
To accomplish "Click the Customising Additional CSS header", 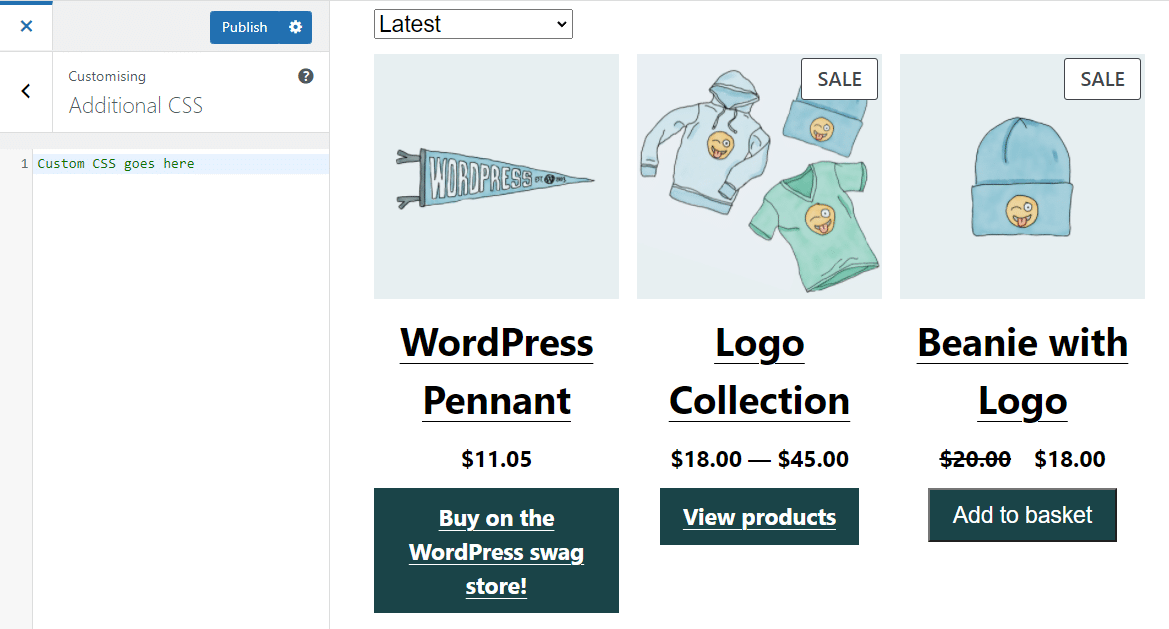I will 135,93.
